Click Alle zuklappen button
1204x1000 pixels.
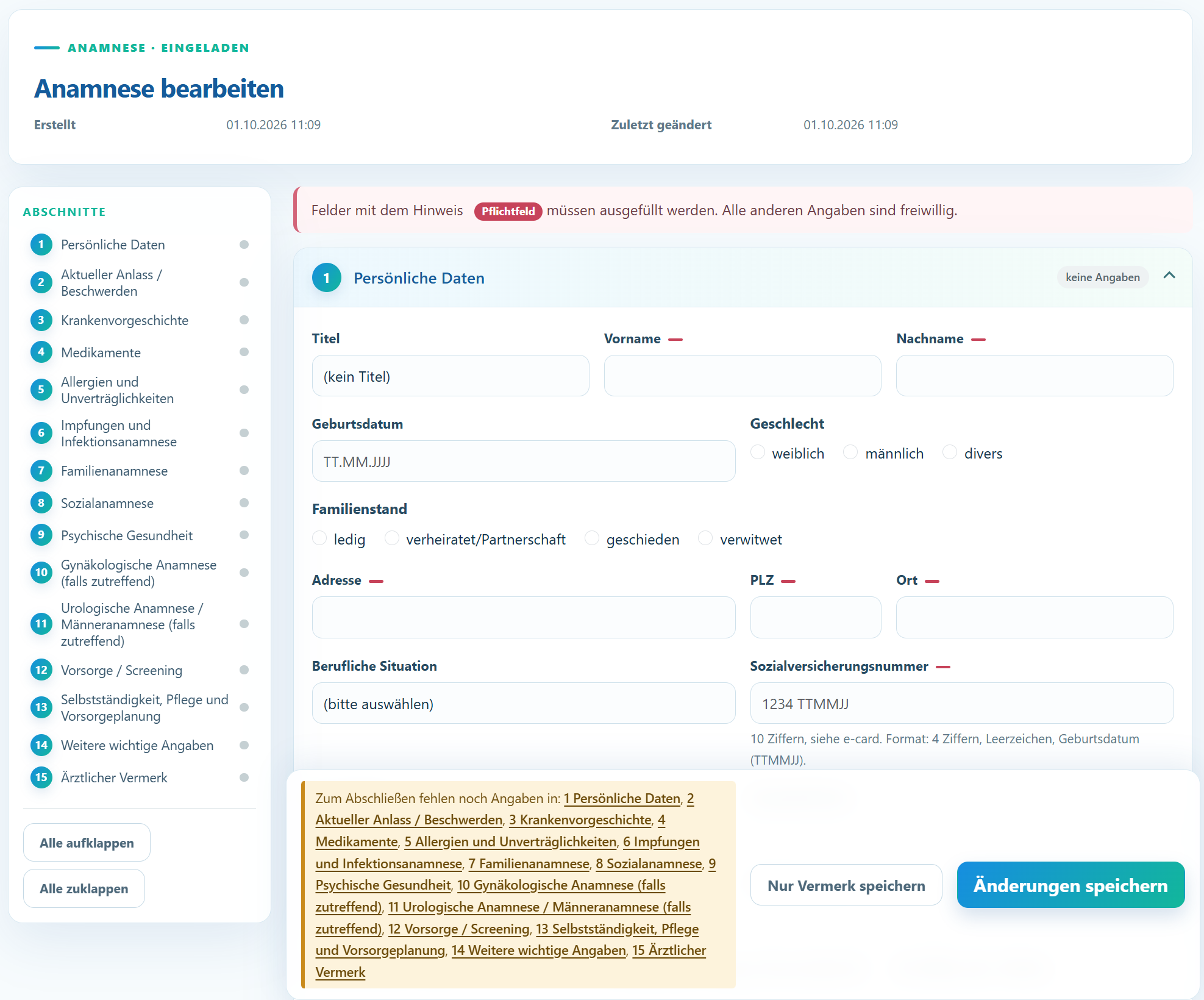coord(84,888)
